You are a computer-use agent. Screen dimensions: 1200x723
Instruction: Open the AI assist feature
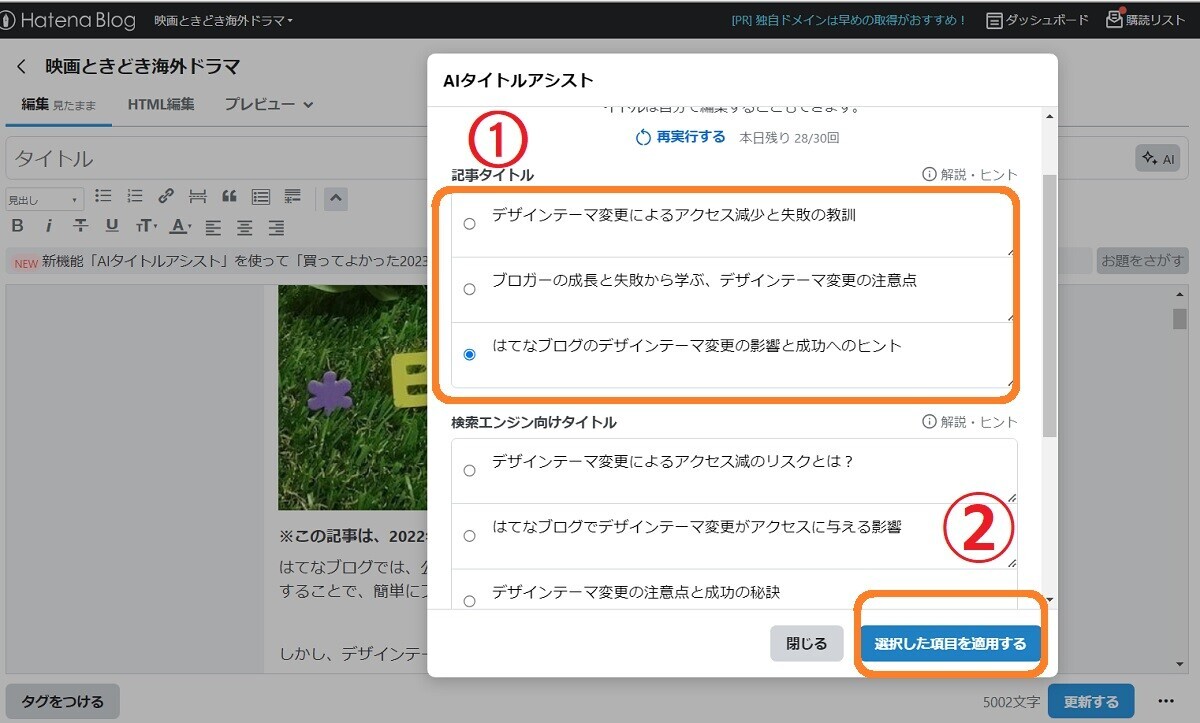[x=1157, y=157]
